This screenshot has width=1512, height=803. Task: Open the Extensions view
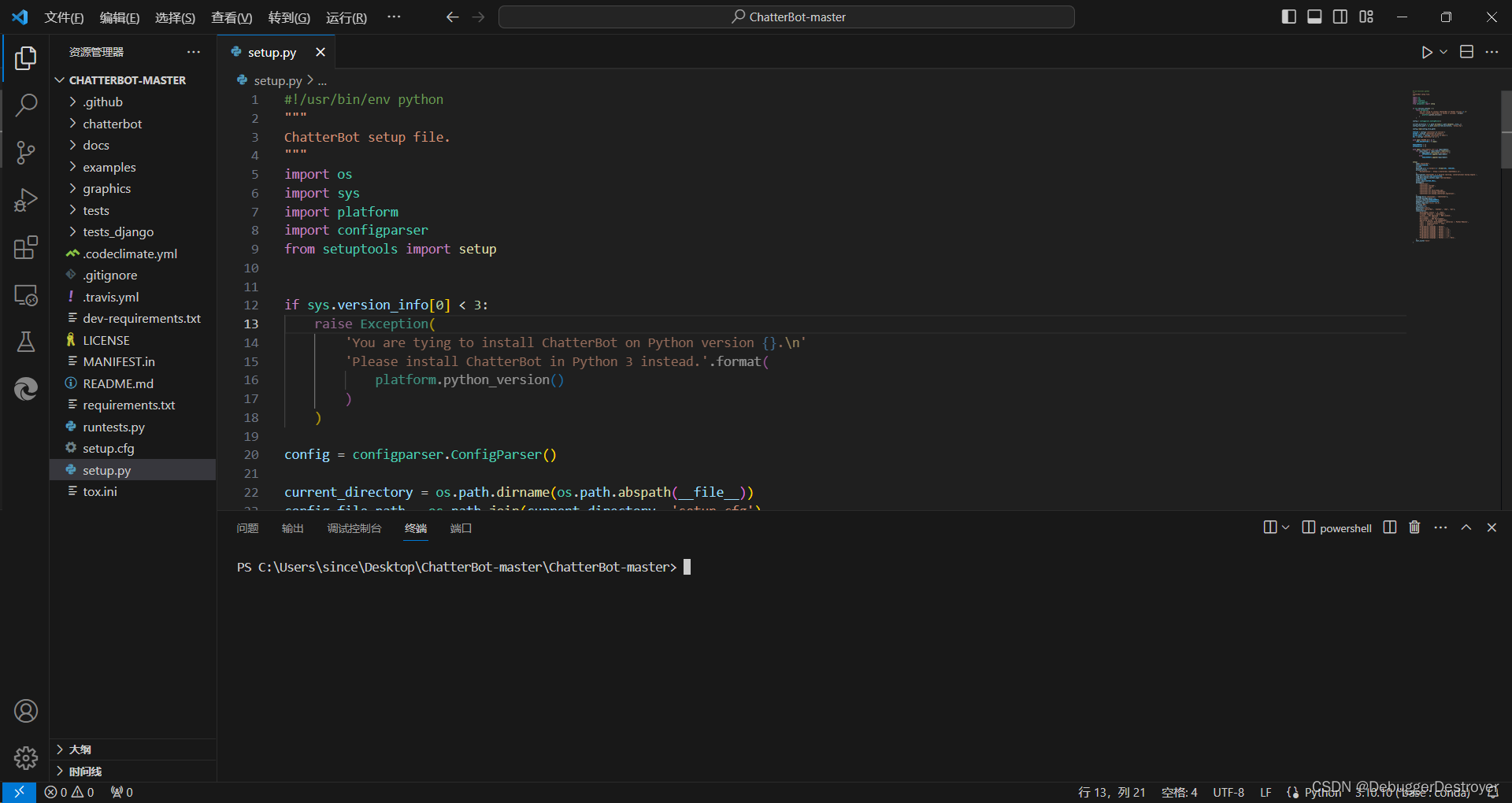pyautogui.click(x=25, y=247)
